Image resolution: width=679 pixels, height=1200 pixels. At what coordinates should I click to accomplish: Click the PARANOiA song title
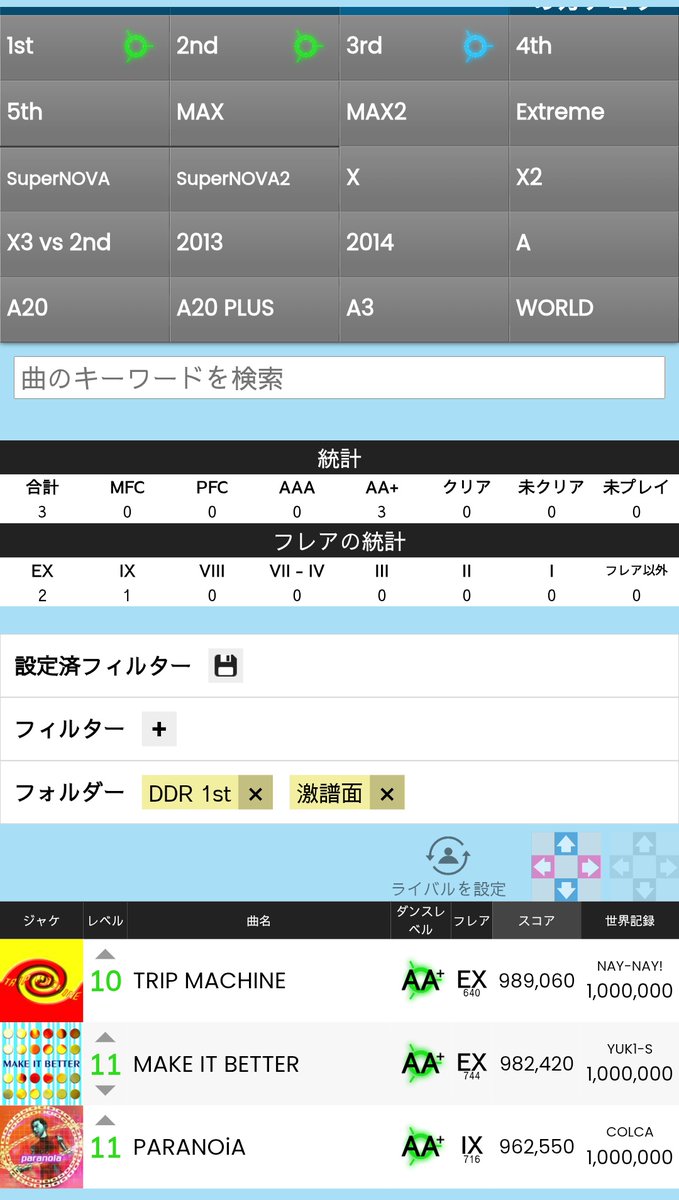point(189,1147)
